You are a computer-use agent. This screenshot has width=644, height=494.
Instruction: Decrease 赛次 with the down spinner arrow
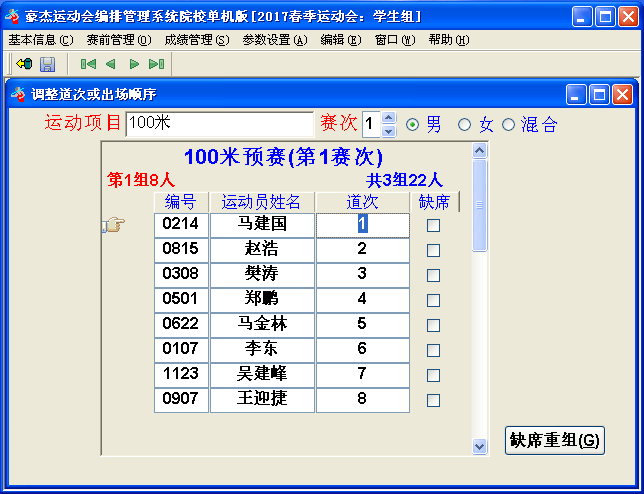coord(389,131)
